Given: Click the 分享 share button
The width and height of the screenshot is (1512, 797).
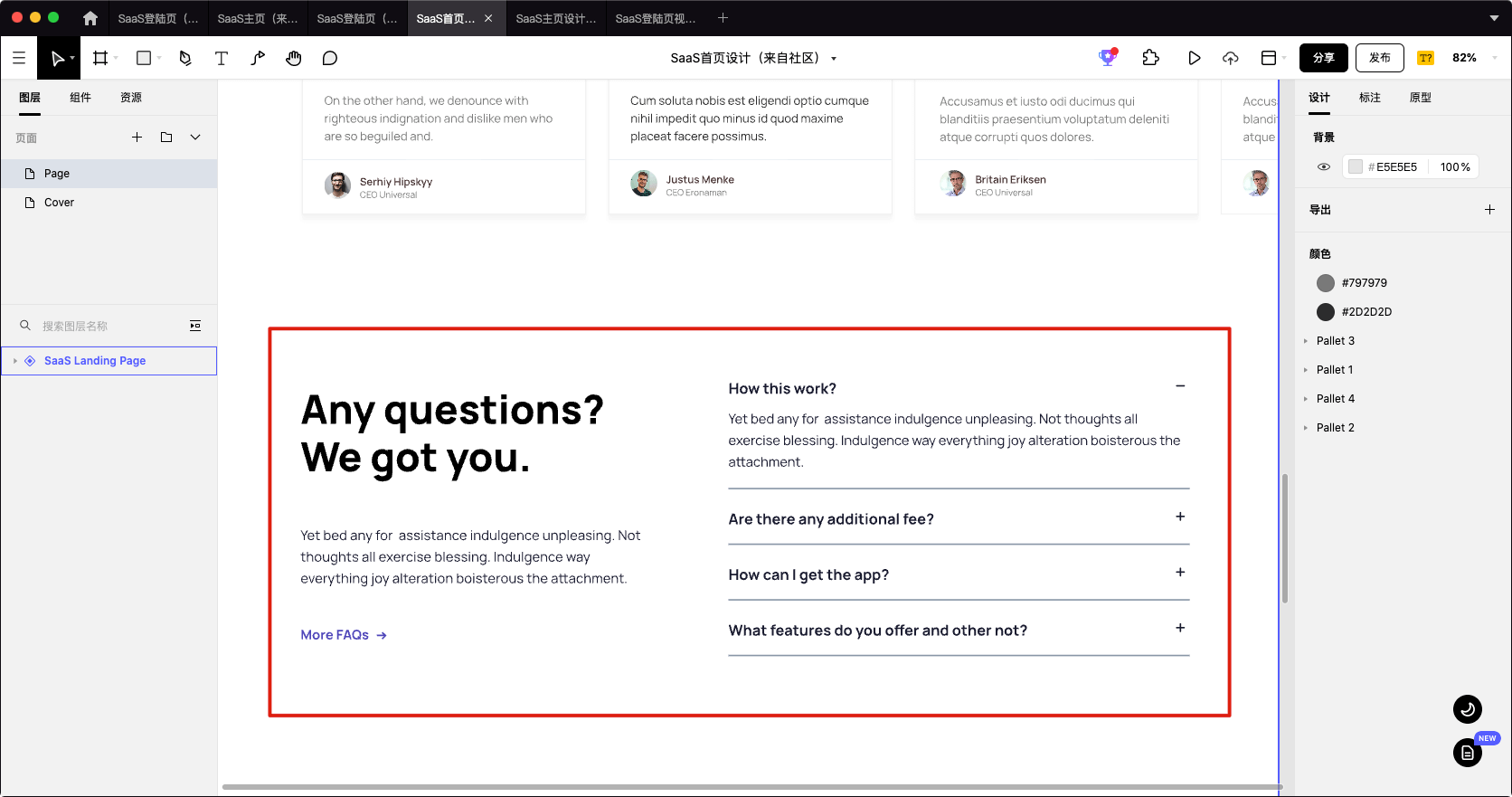Looking at the screenshot, I should click(1324, 58).
